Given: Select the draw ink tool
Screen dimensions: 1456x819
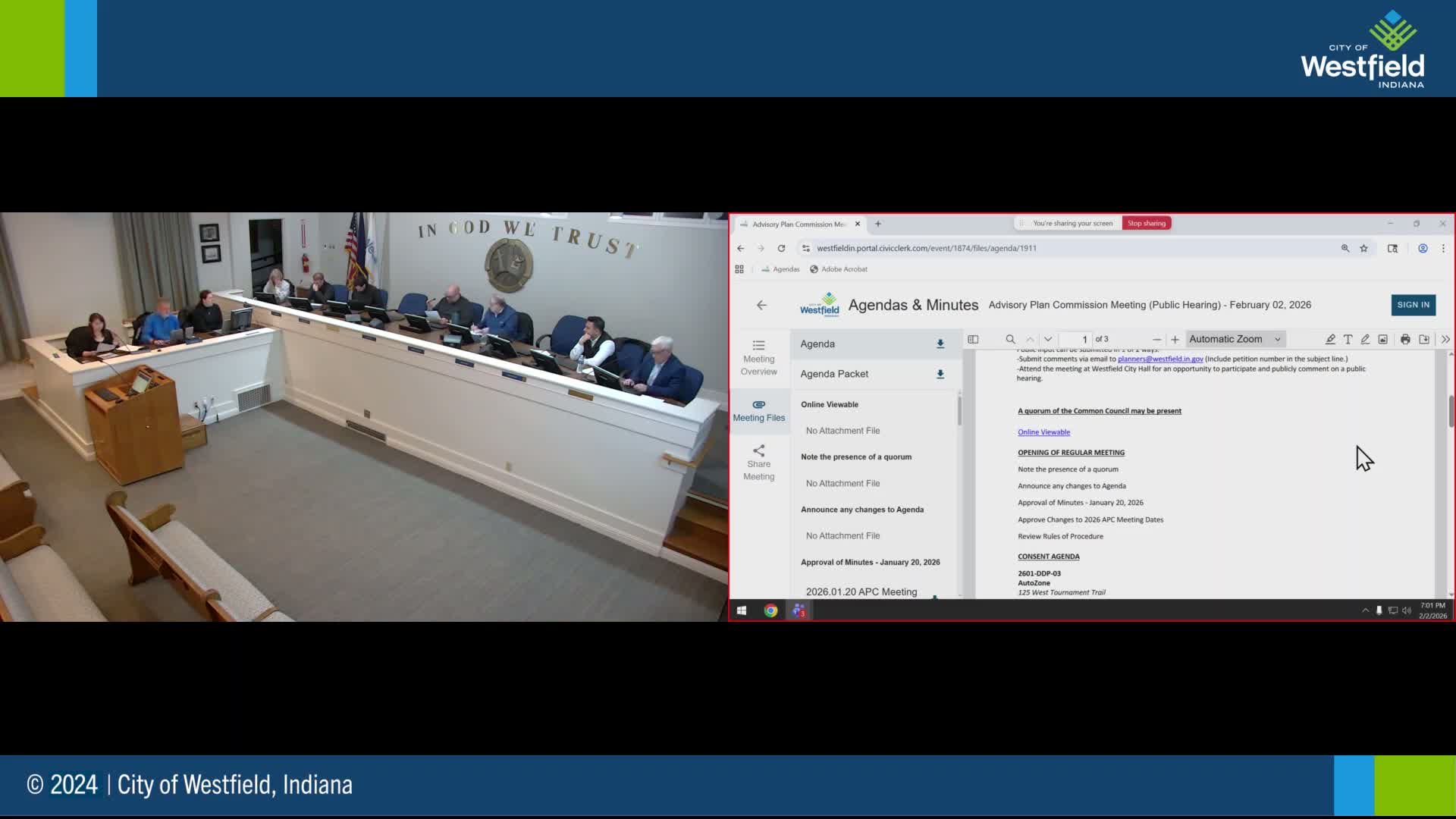Looking at the screenshot, I should pos(1365,339).
